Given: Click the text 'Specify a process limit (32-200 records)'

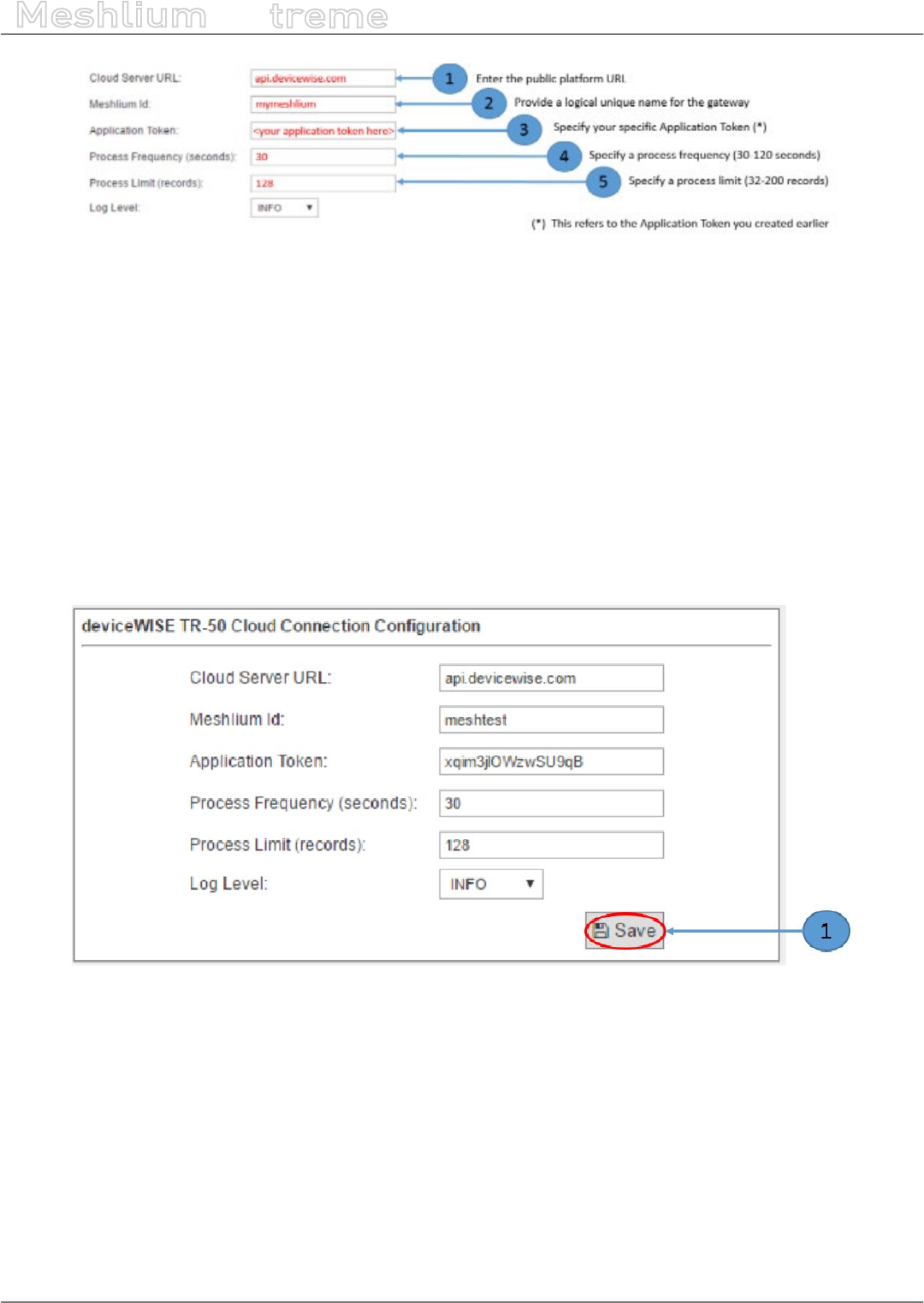Looking at the screenshot, I should [x=728, y=181].
